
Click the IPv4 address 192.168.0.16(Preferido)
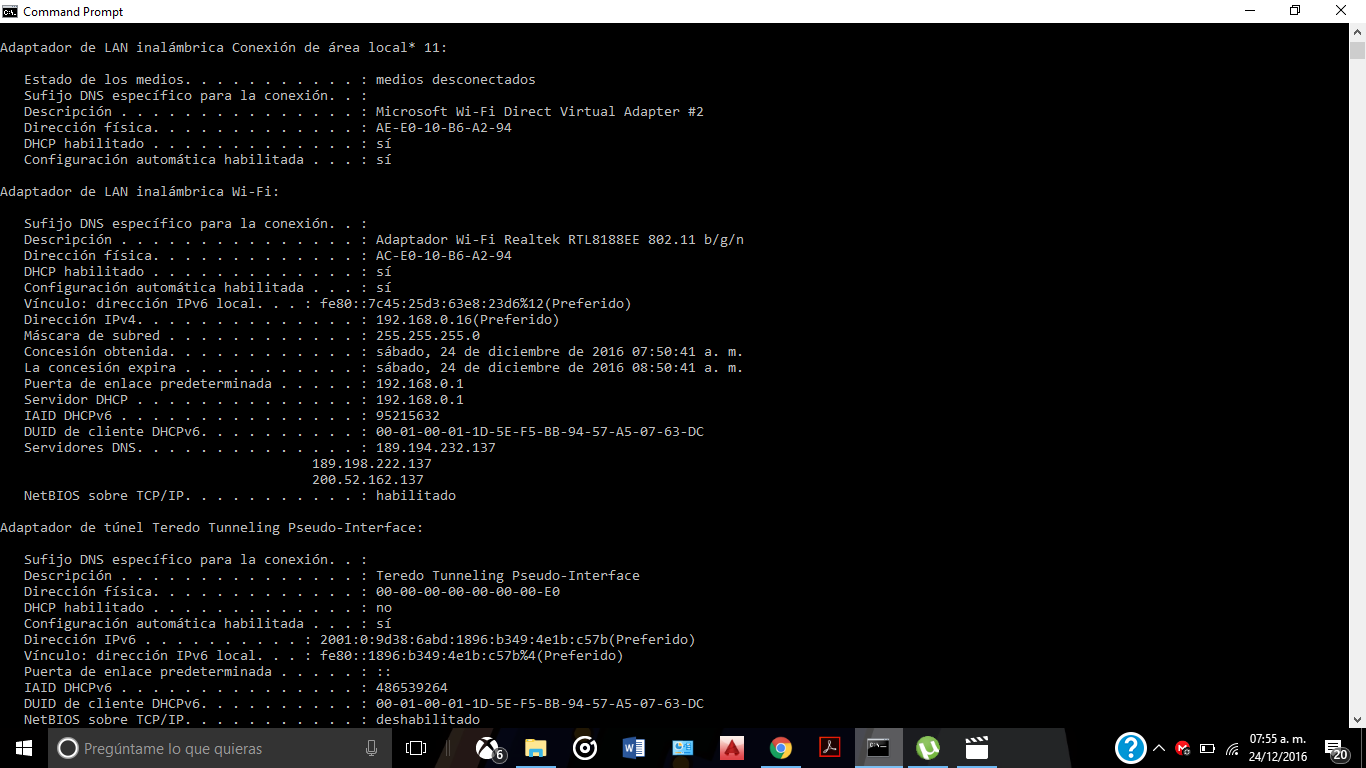point(467,320)
